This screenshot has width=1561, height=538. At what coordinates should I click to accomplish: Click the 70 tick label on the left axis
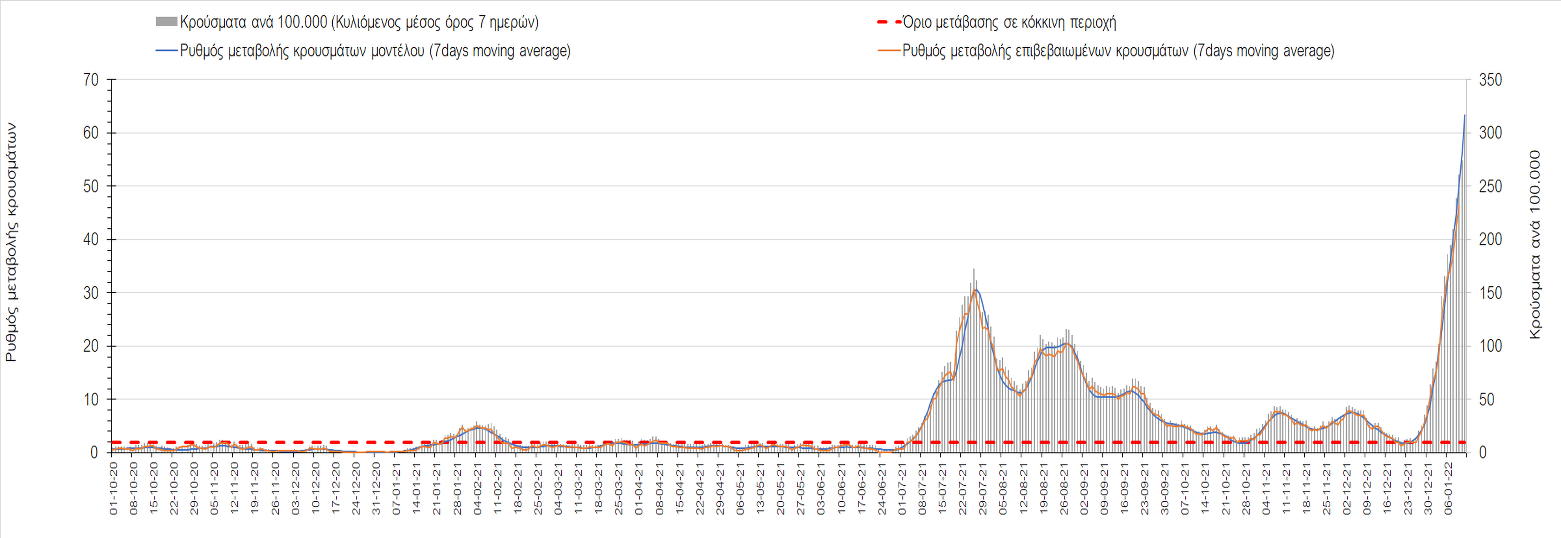90,80
